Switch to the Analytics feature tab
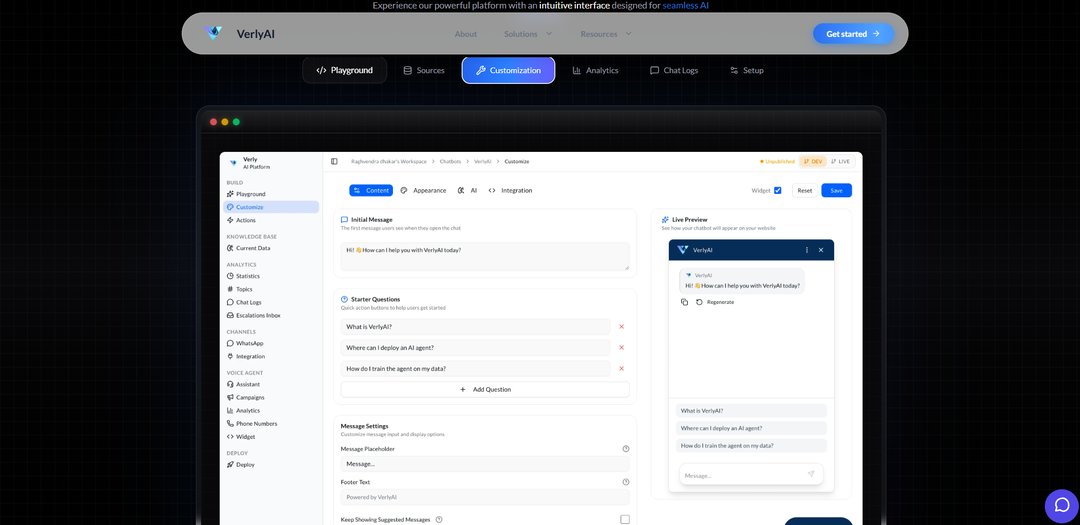The height and width of the screenshot is (525, 1080). (595, 70)
